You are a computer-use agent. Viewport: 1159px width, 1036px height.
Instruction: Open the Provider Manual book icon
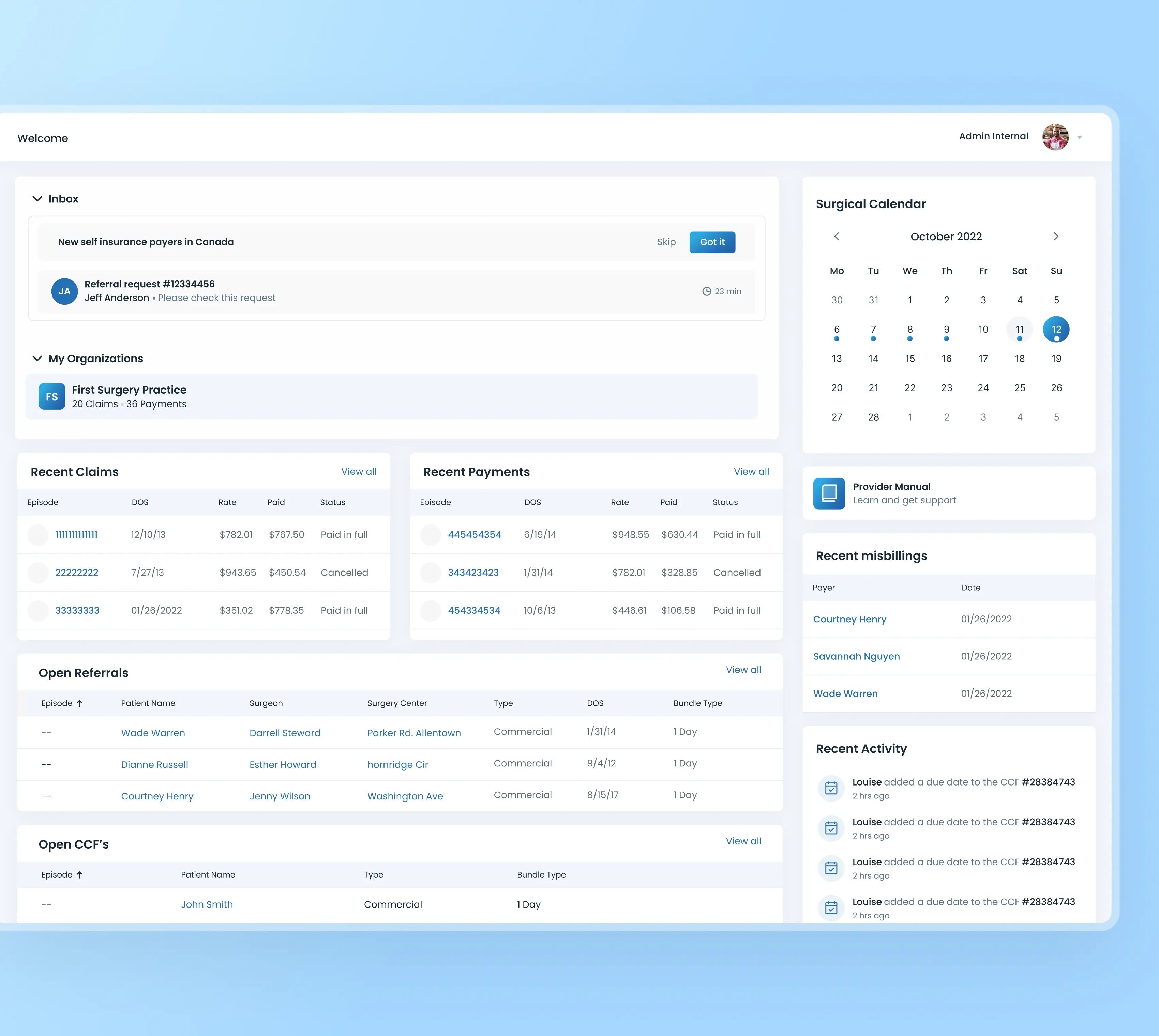[x=829, y=493]
